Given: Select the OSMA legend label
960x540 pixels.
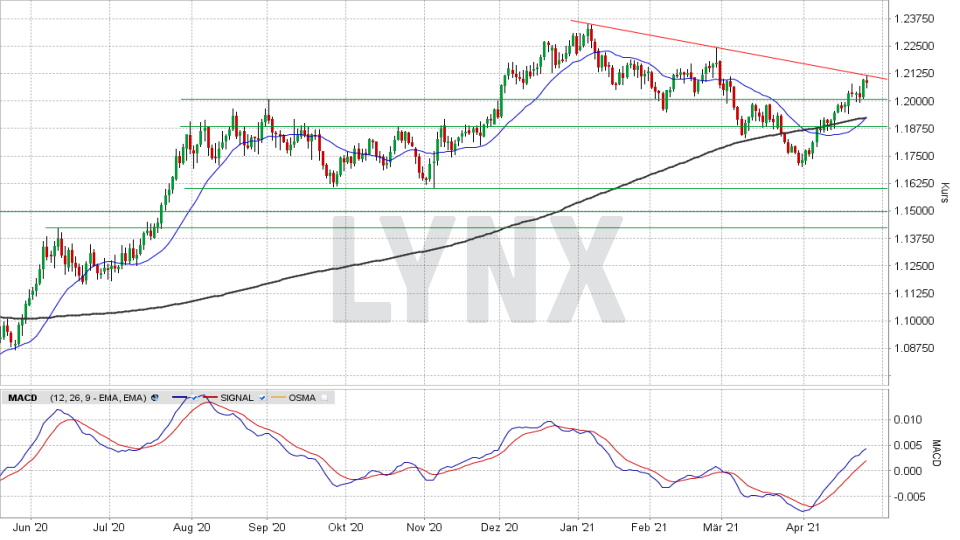Looking at the screenshot, I should [x=301, y=398].
